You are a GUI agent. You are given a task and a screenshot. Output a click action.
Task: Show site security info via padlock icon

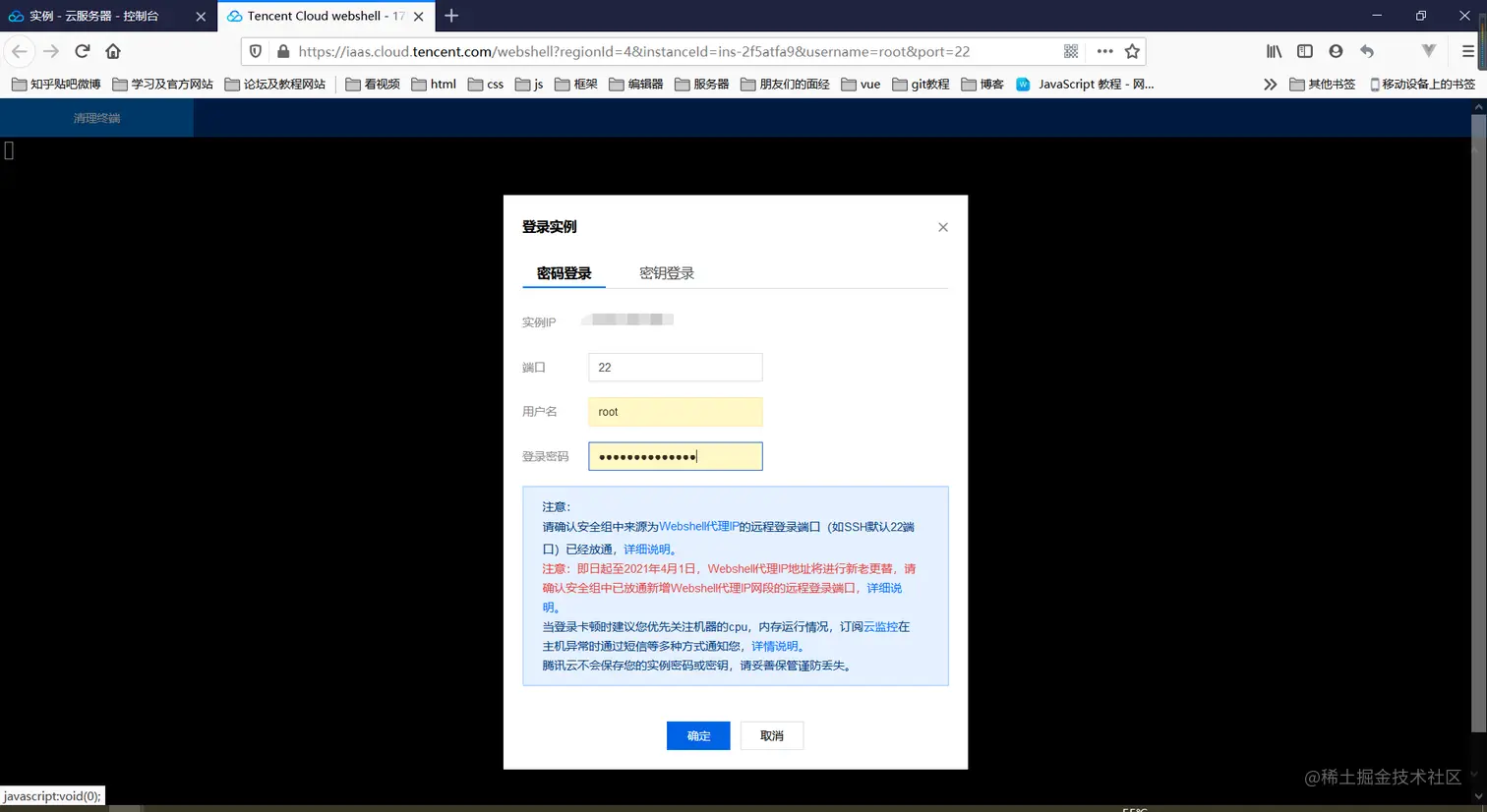point(283,51)
